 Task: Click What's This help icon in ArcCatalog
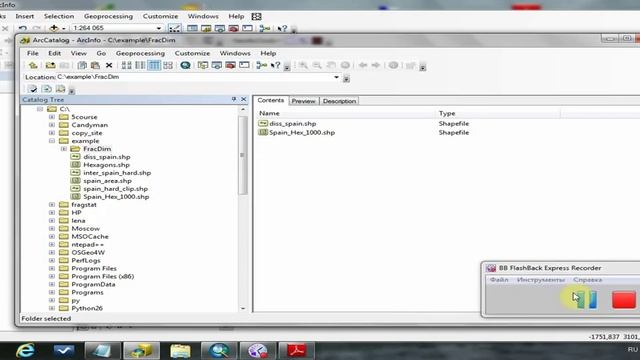coord(276,65)
